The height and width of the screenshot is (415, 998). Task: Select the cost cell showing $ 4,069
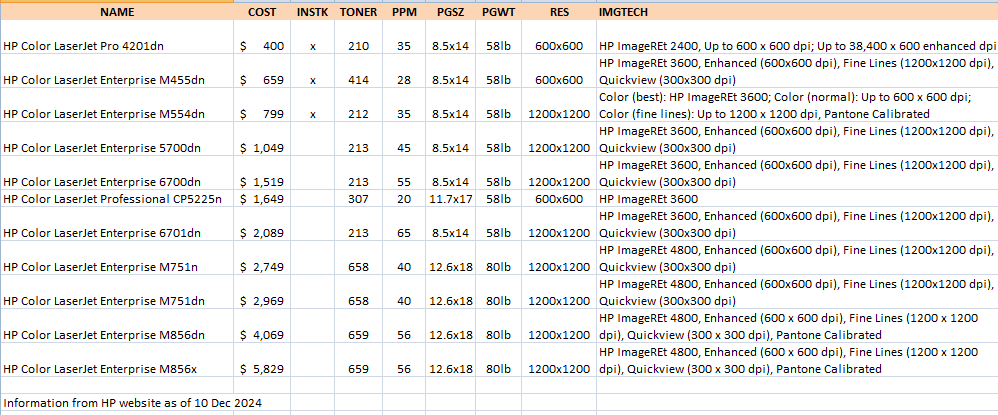[262, 325]
